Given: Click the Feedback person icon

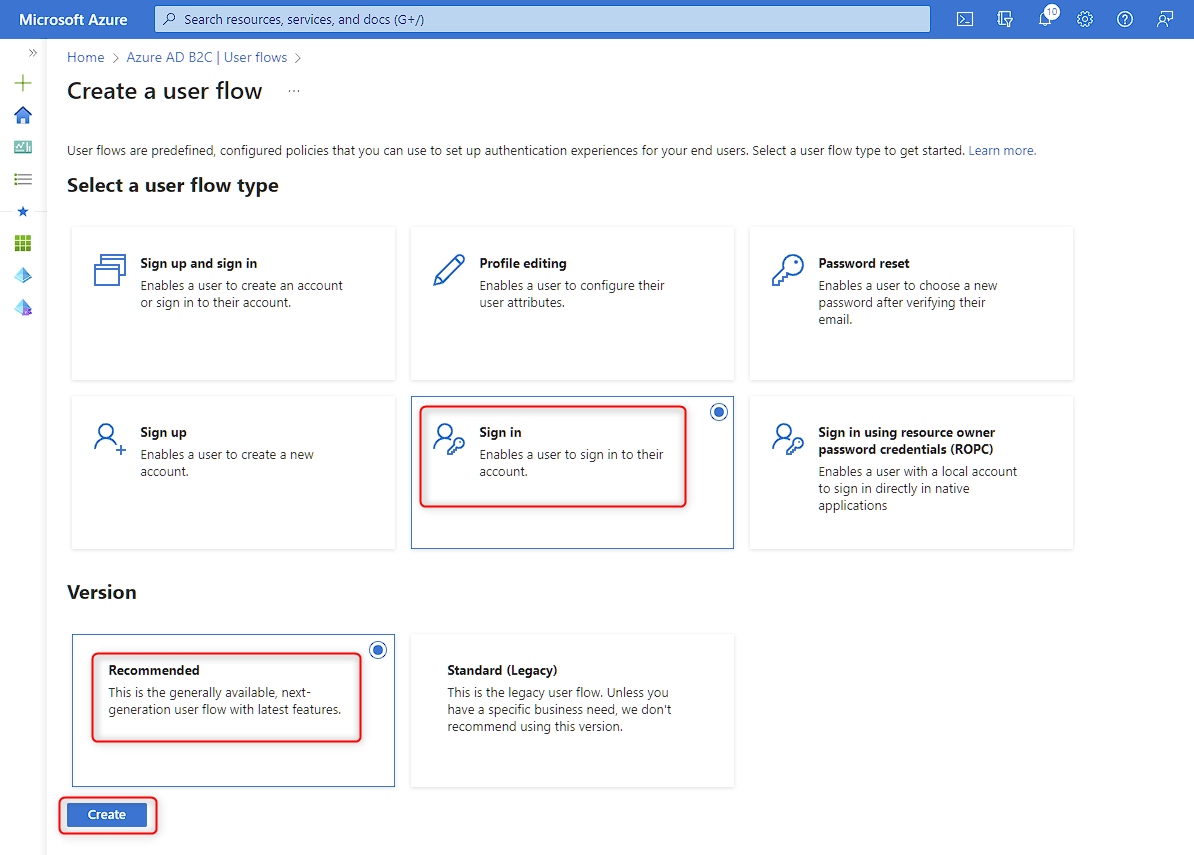Looking at the screenshot, I should point(1165,20).
